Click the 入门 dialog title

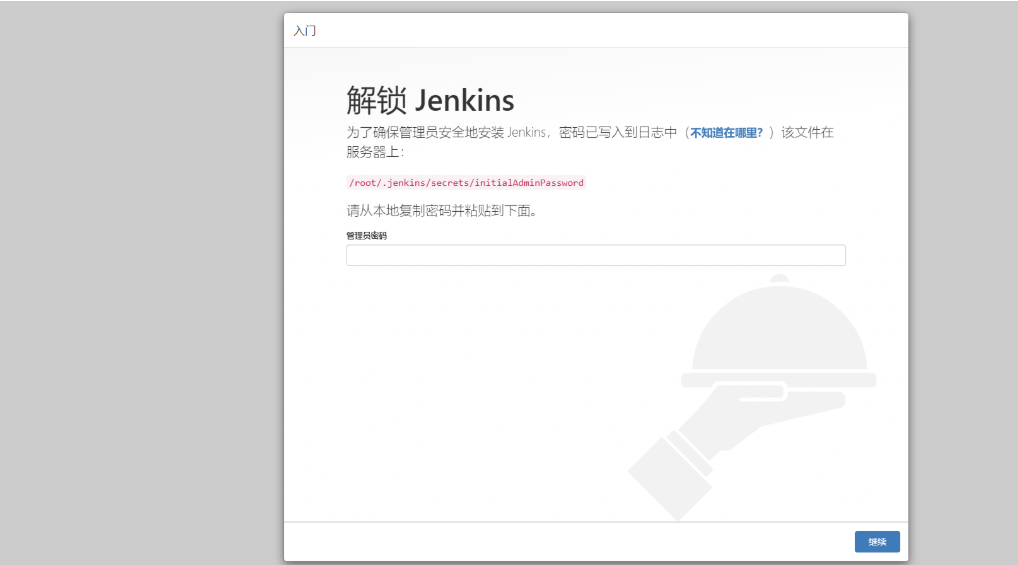(304, 31)
